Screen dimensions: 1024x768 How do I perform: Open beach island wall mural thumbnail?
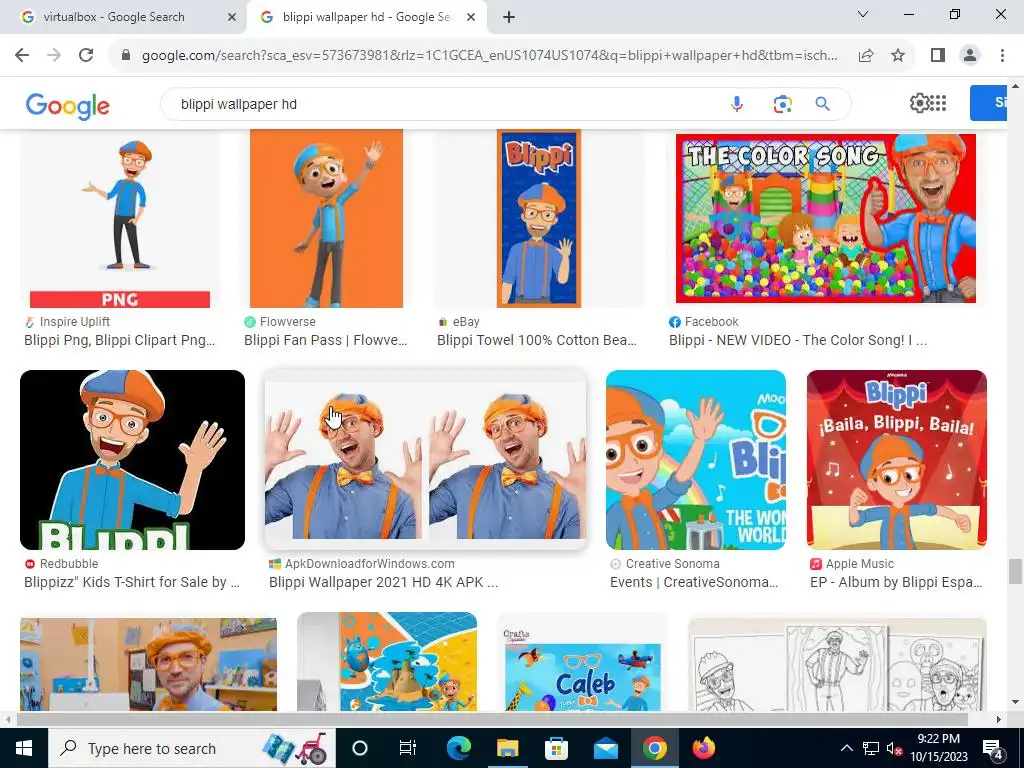[387, 662]
